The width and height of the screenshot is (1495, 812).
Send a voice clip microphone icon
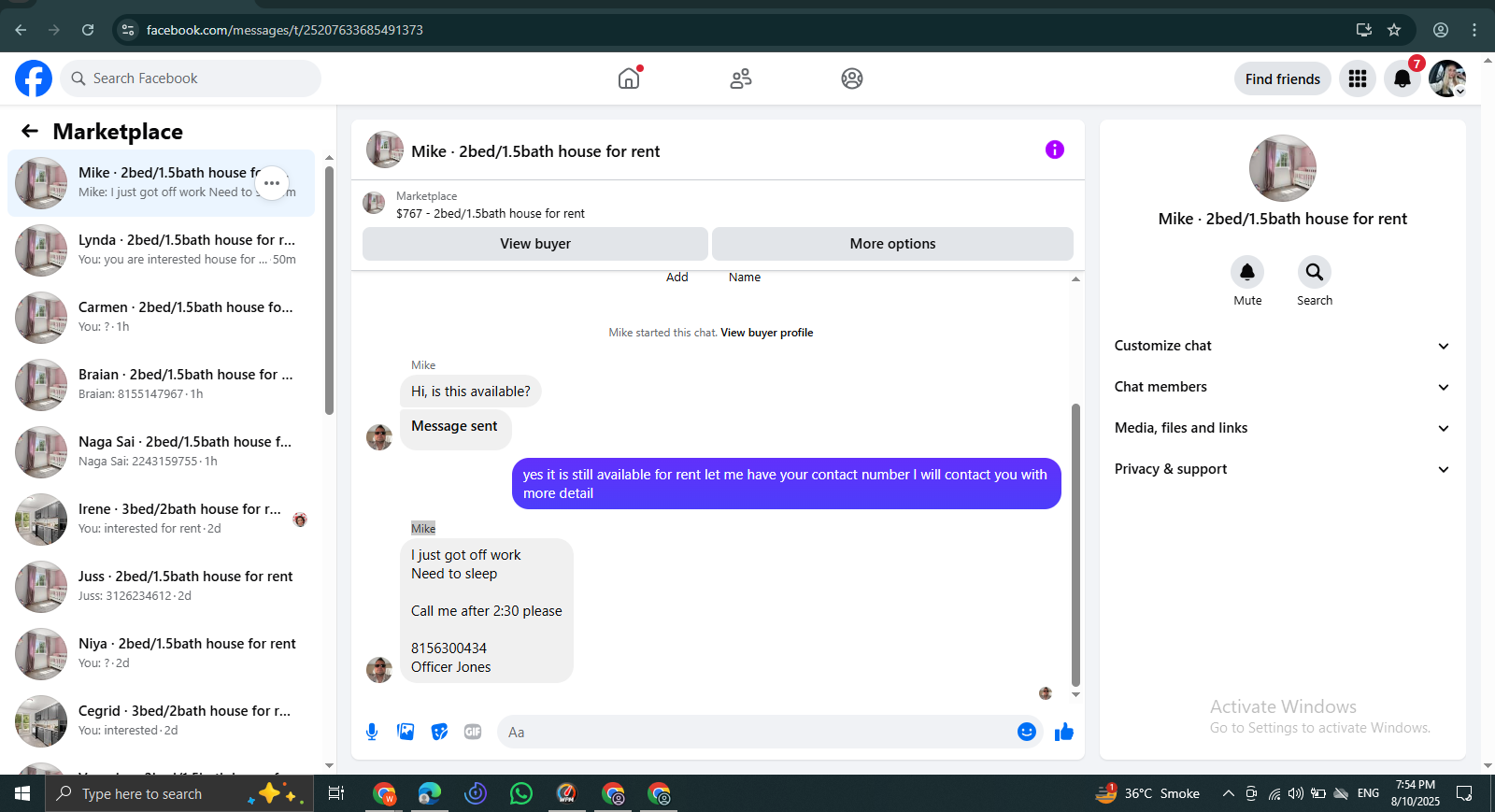click(x=372, y=732)
